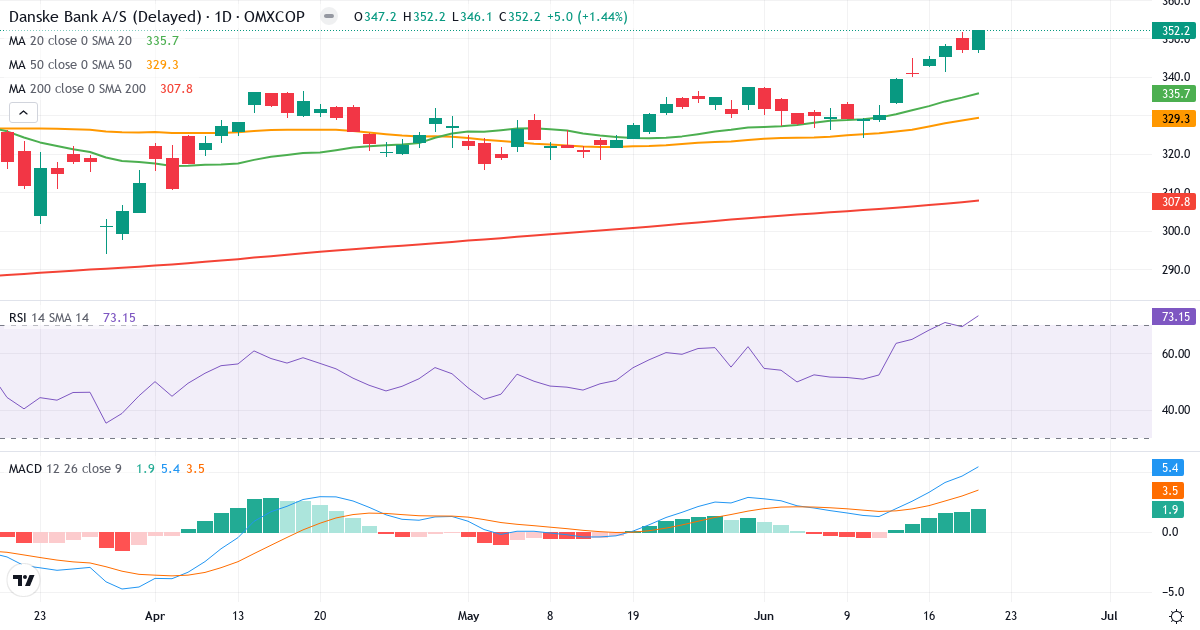Viewport: 1200px width, 630px height.
Task: Select the MA 20 close indicator legend
Action: click(93, 41)
